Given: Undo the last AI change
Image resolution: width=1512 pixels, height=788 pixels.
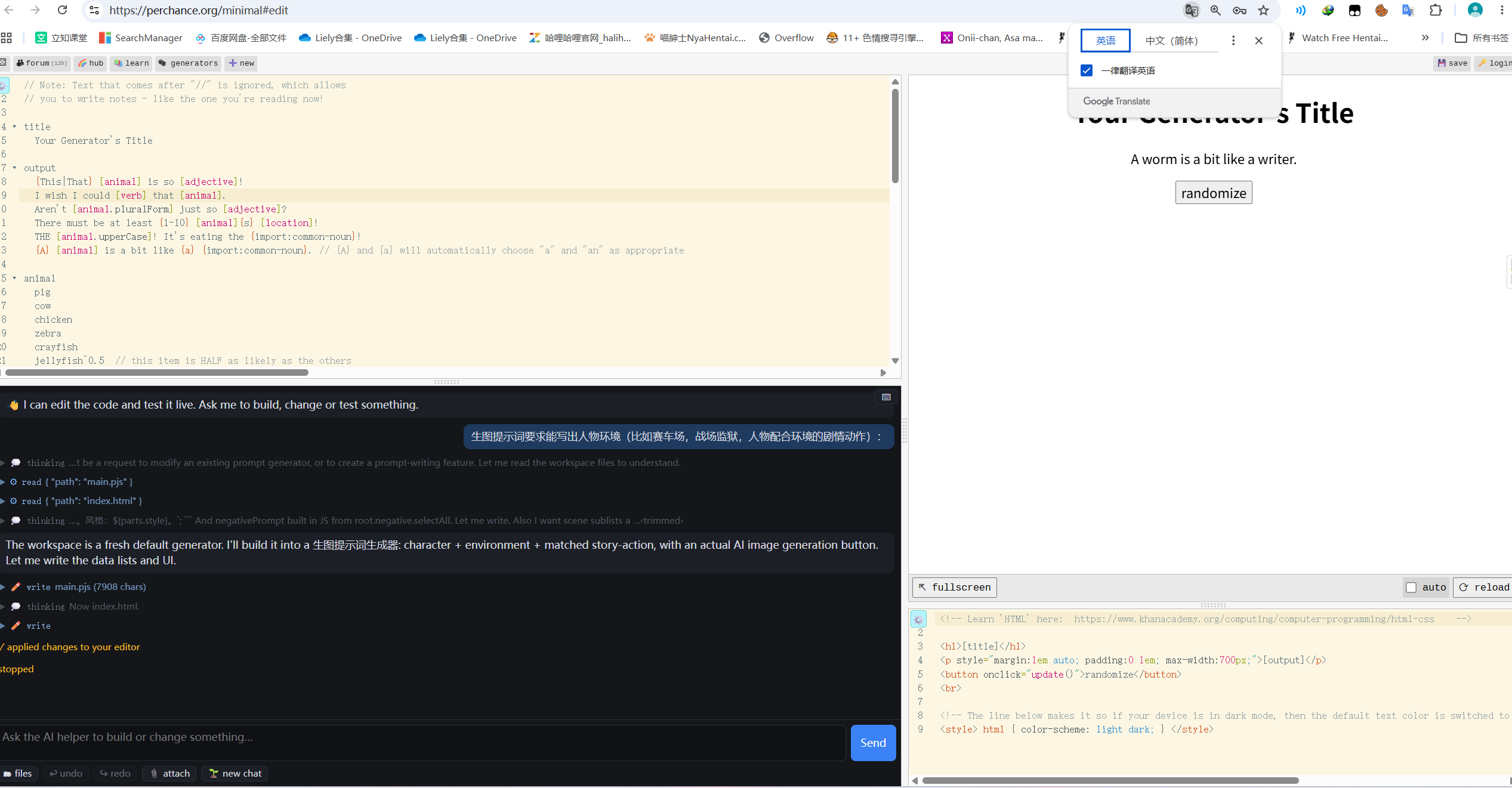Looking at the screenshot, I should 66,774.
